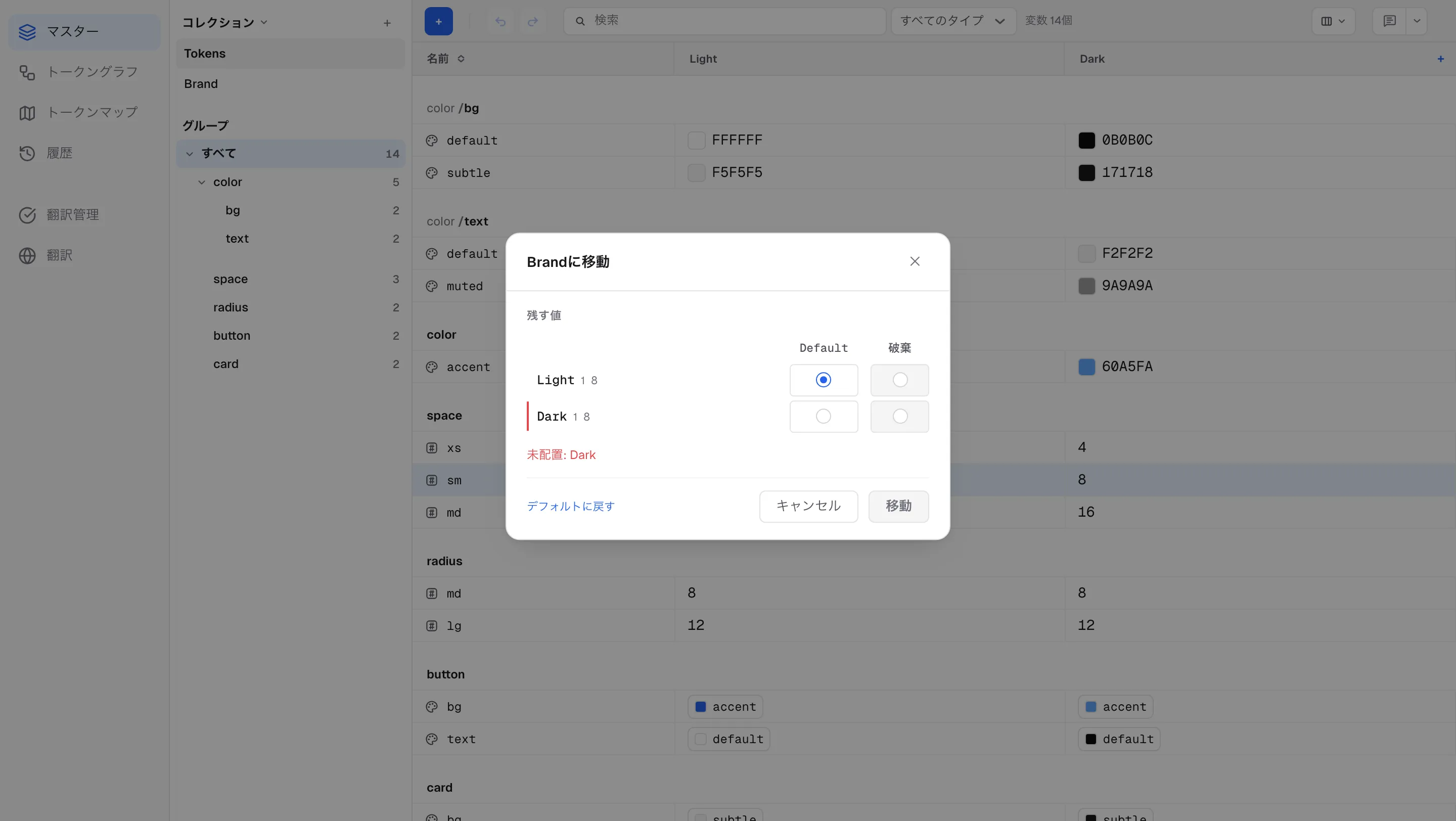Open the columns layout icon dropdown
The width and height of the screenshot is (1456, 821).
pyautogui.click(x=1333, y=21)
